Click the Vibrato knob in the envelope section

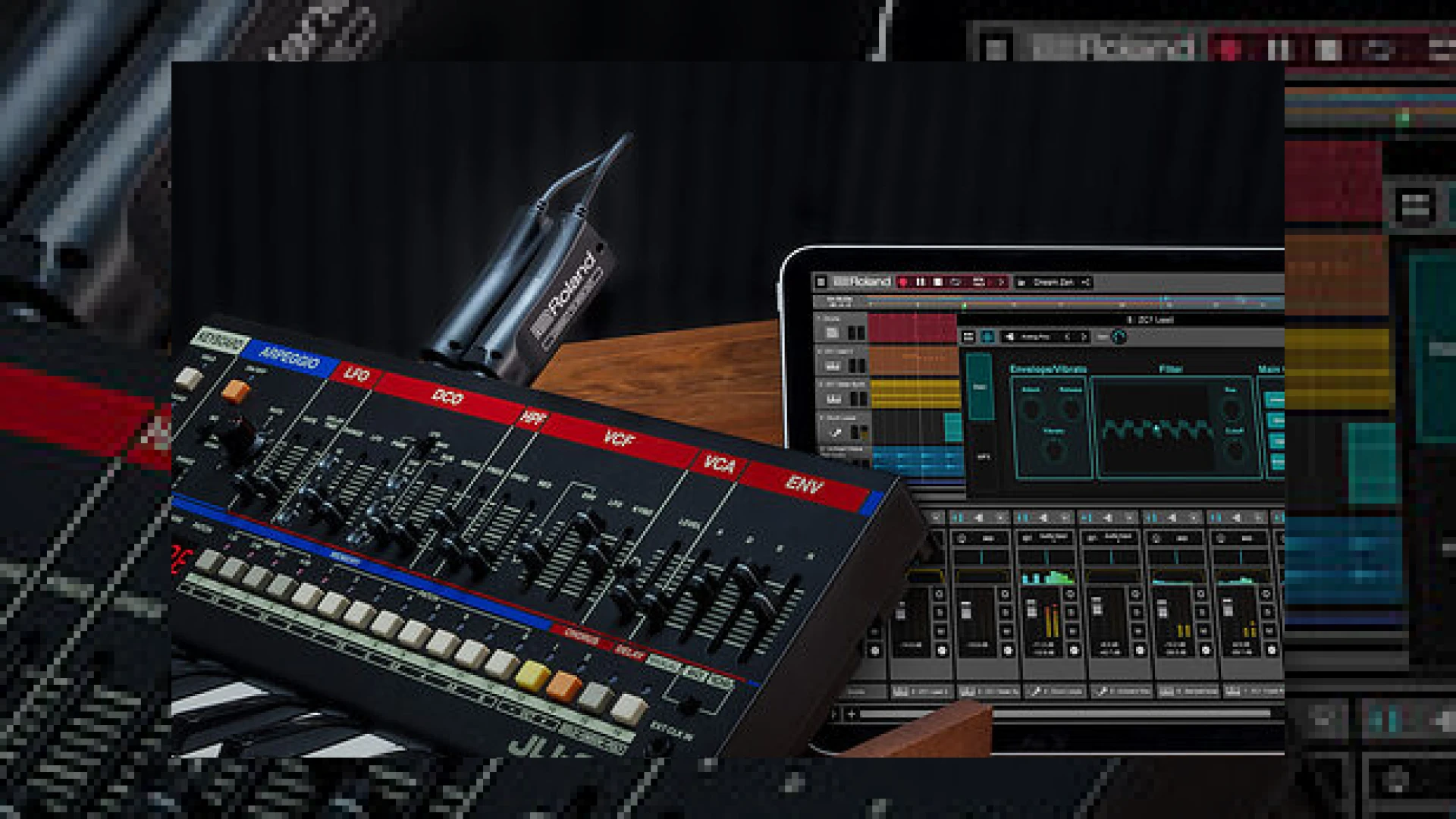1053,451
